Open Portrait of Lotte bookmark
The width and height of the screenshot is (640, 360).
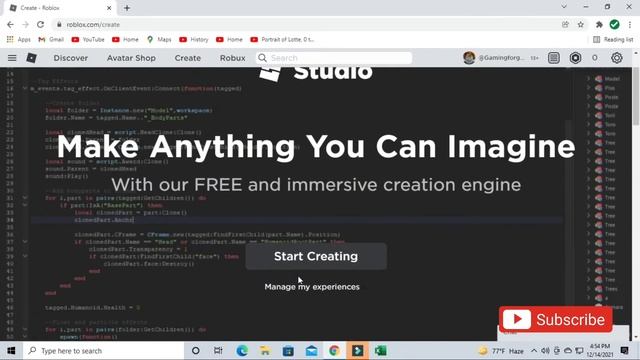[x=282, y=40]
